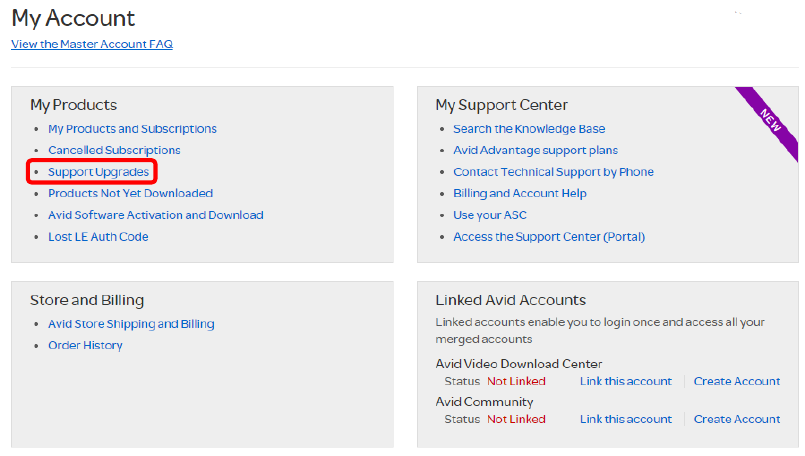Create Account for Avid Video Download Center

point(737,381)
